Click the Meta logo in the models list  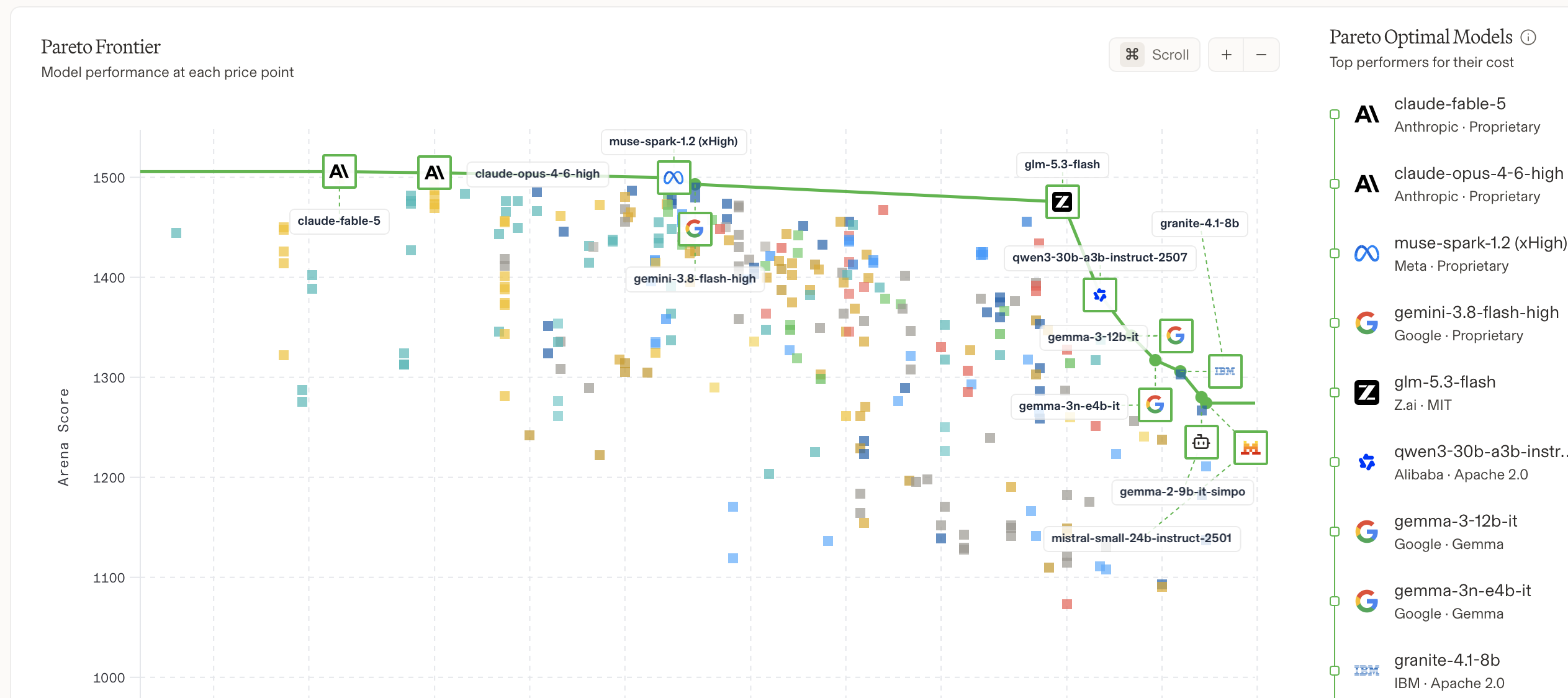[x=1367, y=253]
